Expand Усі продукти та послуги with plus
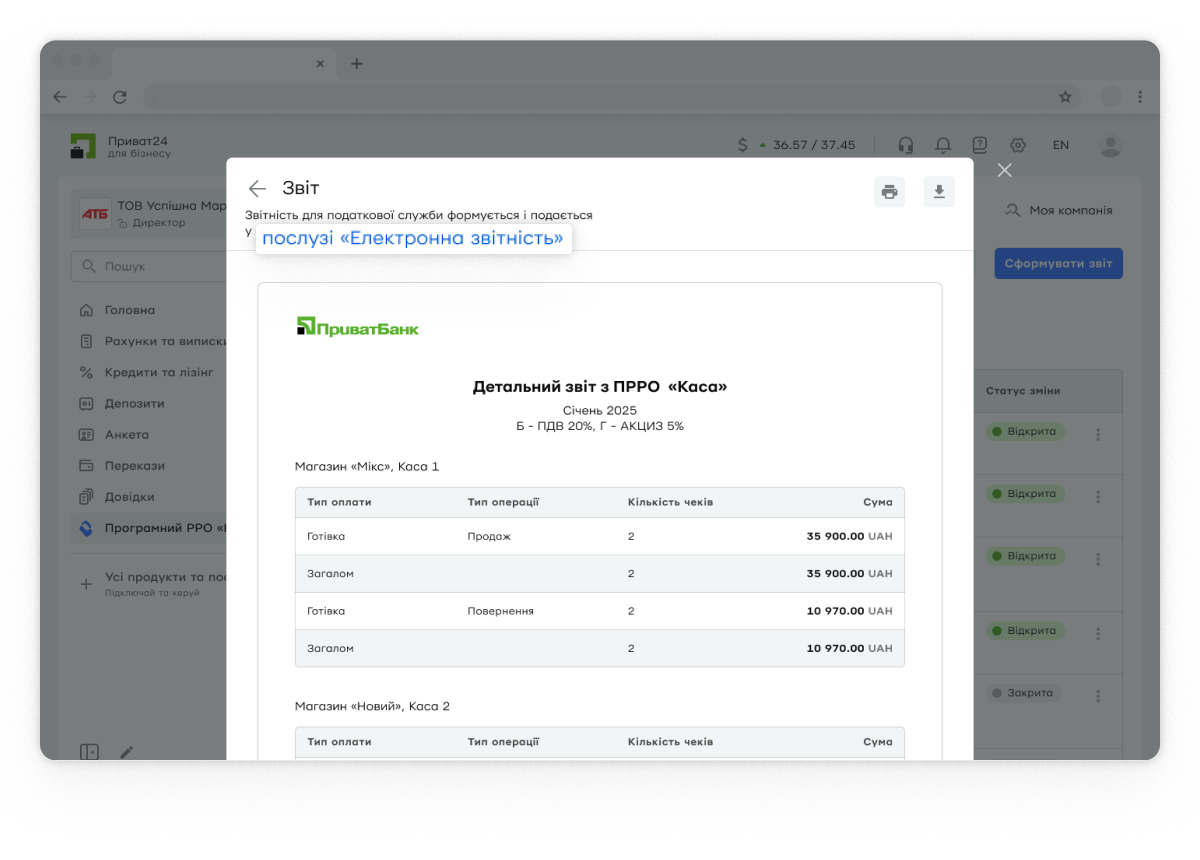The height and width of the screenshot is (860, 1200). [x=86, y=584]
